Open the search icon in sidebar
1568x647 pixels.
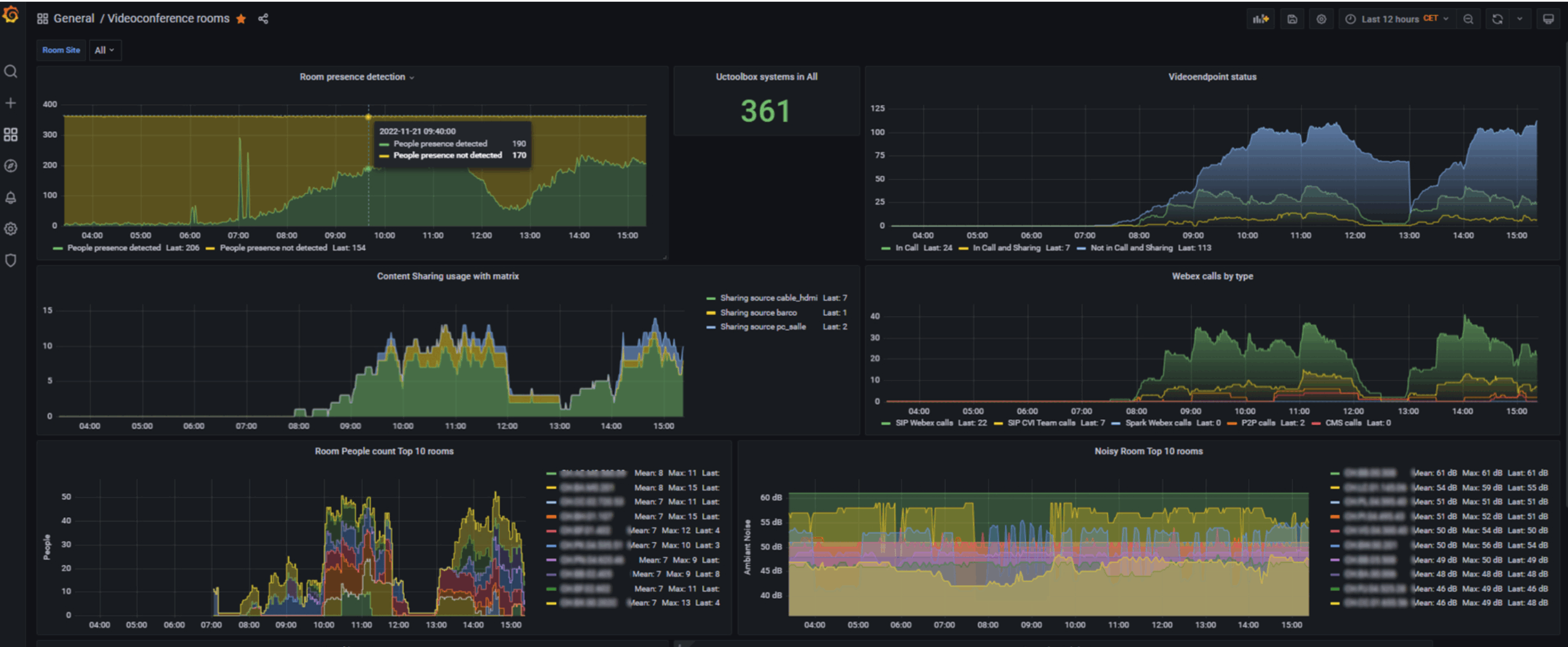10,72
